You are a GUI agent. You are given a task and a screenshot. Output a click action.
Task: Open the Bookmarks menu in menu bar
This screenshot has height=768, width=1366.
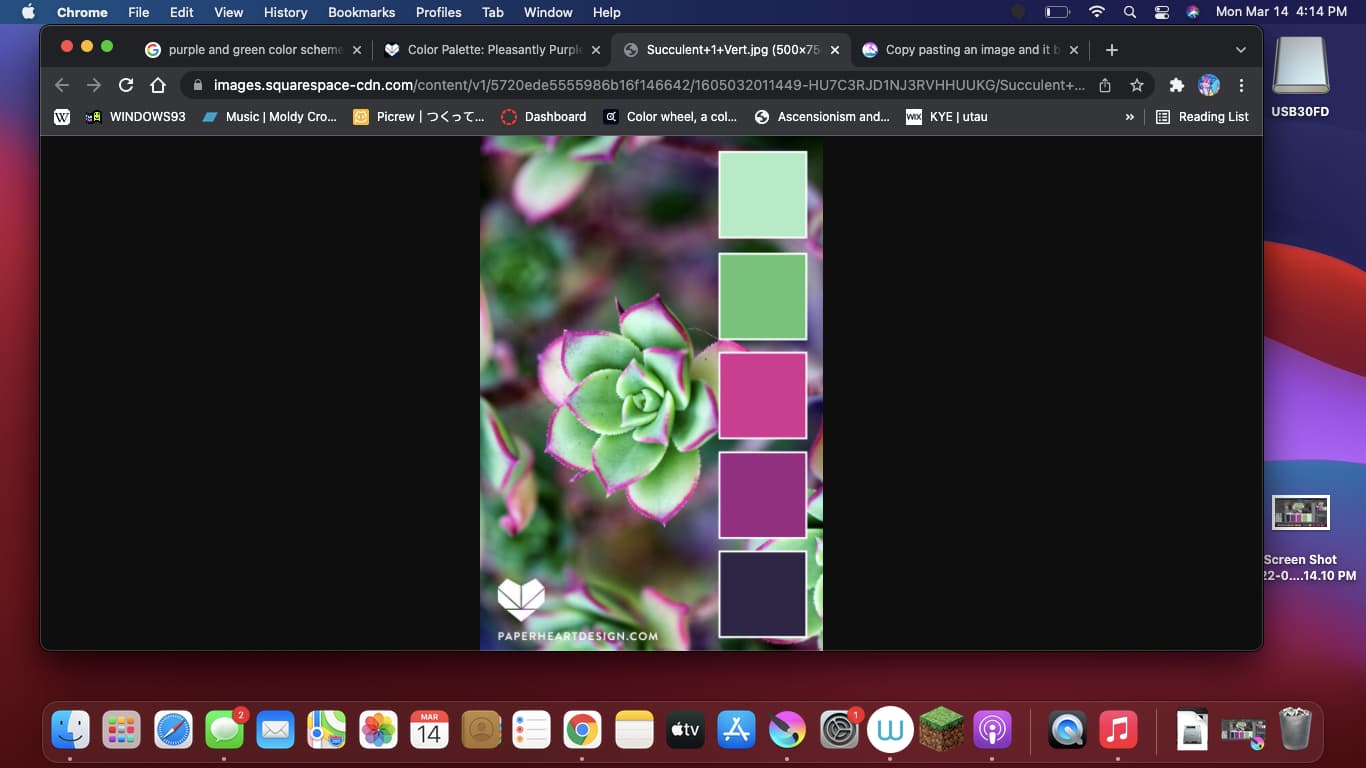click(x=361, y=12)
